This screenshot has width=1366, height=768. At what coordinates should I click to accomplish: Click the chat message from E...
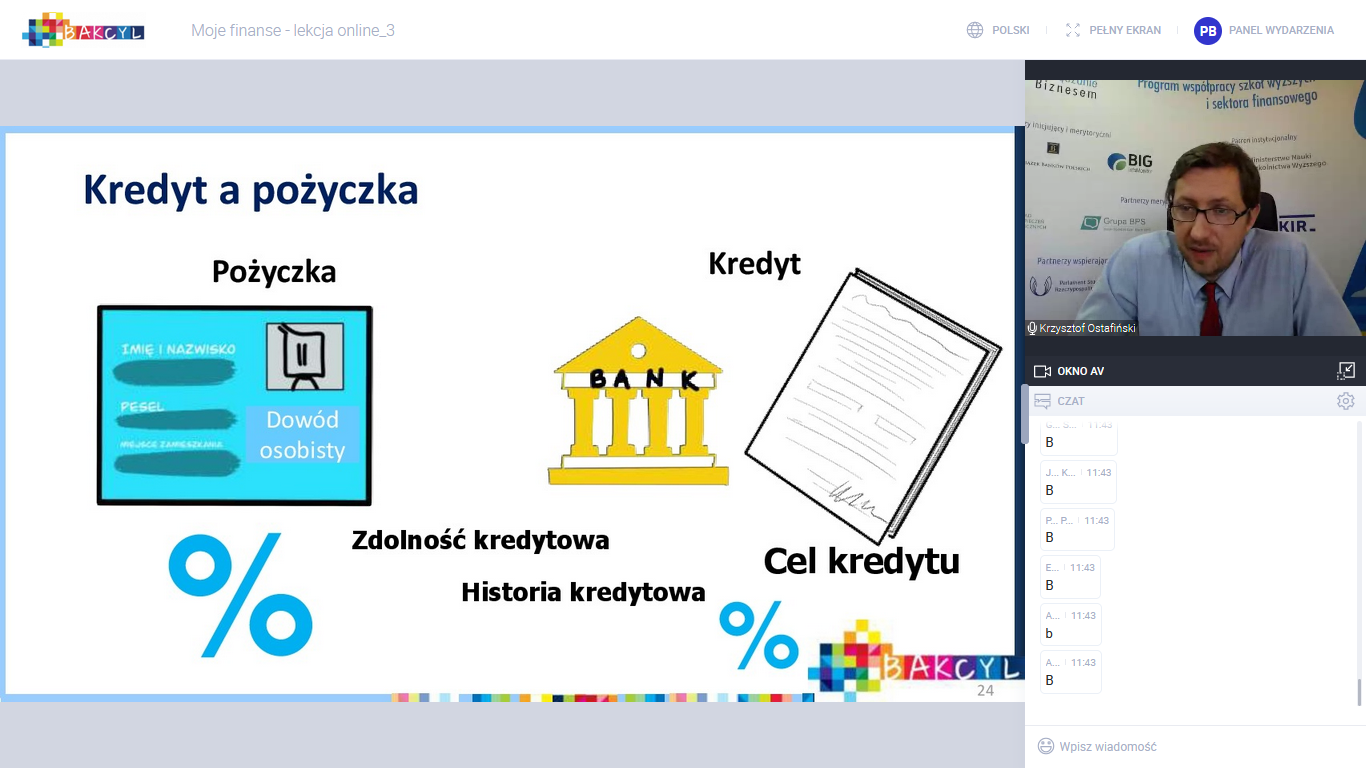click(1070, 577)
